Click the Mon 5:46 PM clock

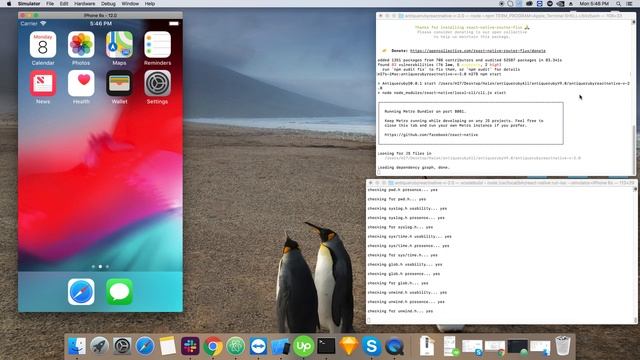pyautogui.click(x=594, y=4)
